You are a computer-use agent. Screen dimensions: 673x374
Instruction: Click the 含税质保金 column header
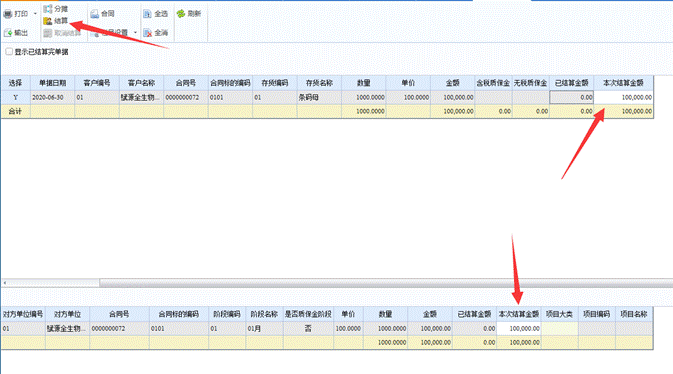coord(494,83)
